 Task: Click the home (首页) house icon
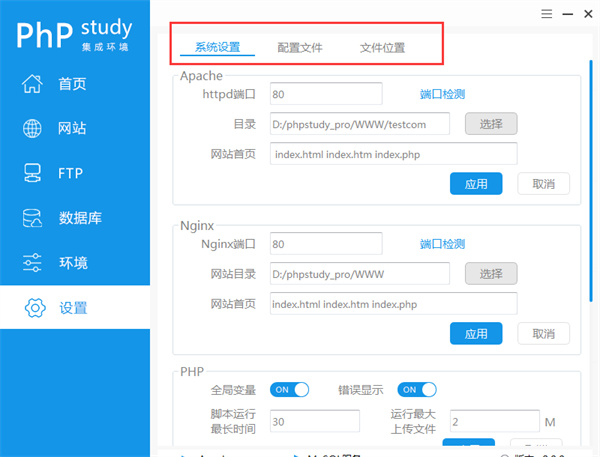point(32,83)
